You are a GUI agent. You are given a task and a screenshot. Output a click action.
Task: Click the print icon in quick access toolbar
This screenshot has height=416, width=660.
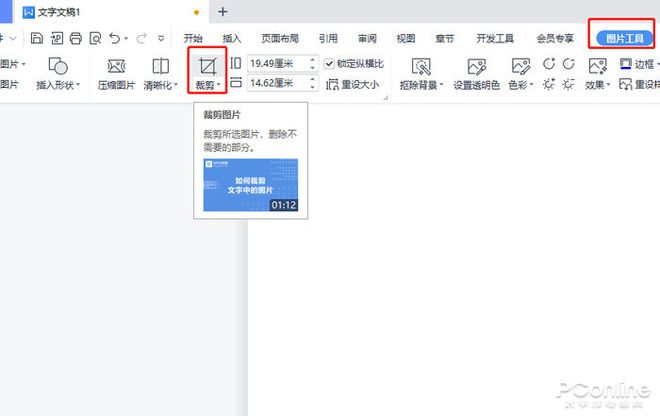click(75, 39)
